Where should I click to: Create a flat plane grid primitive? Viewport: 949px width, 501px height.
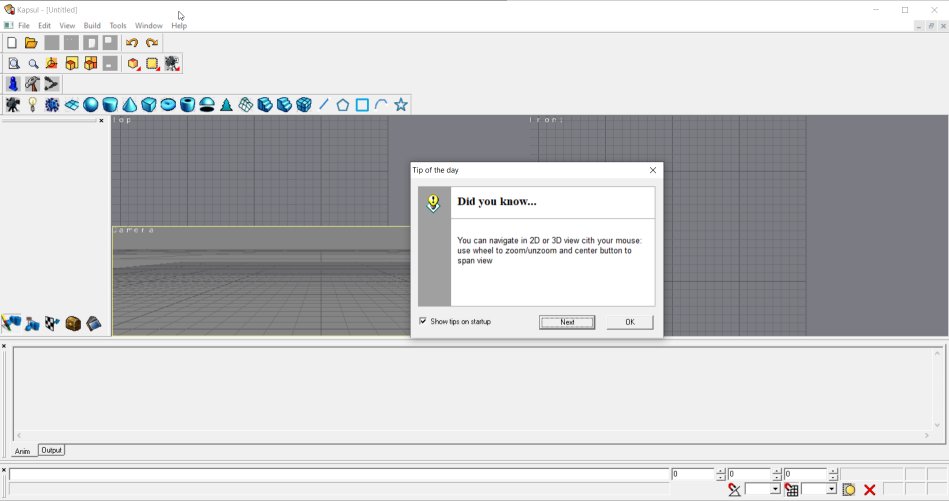click(71, 105)
